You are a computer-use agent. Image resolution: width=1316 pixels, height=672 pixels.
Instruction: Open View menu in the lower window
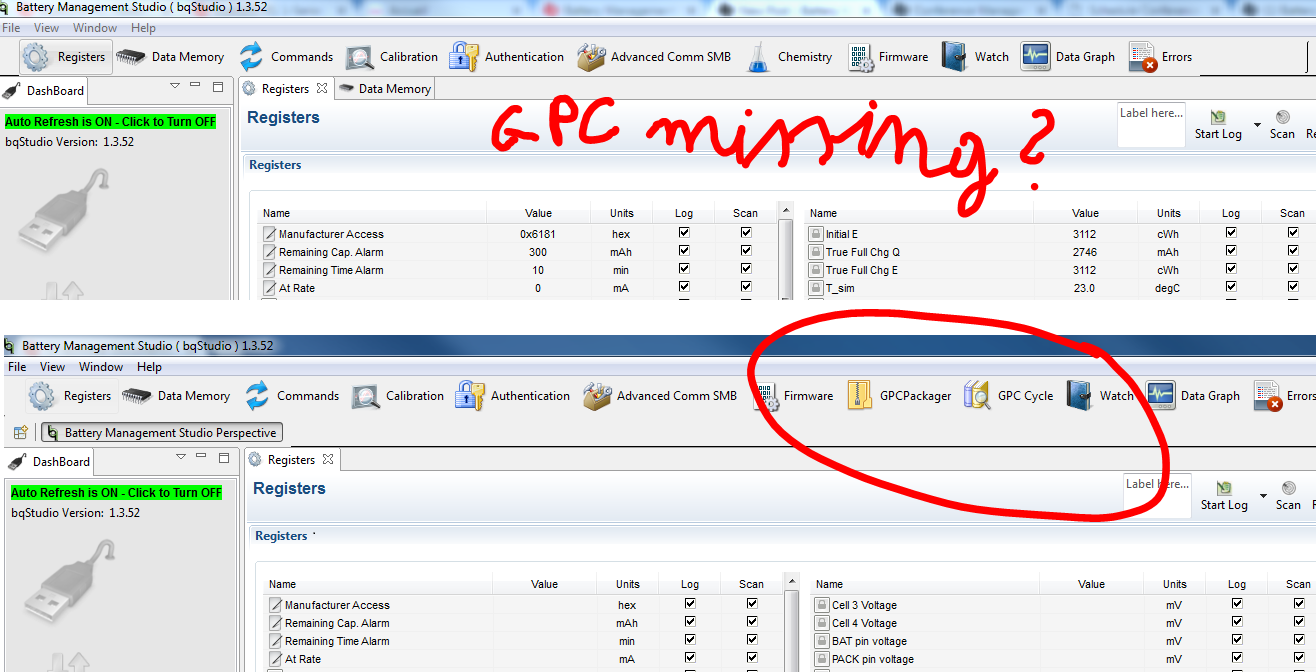(53, 367)
